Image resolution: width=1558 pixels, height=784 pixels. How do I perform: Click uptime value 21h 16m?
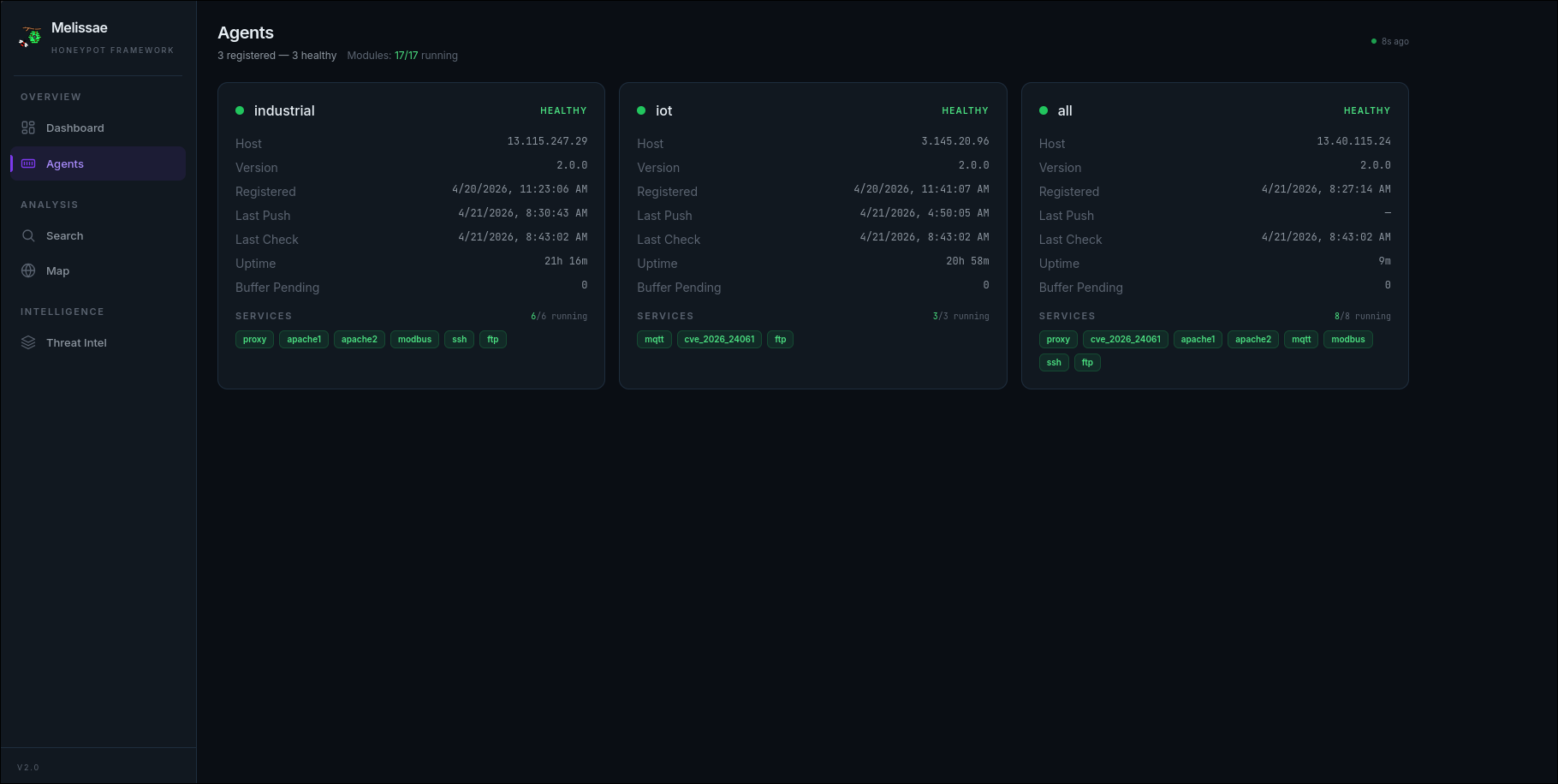(566, 261)
